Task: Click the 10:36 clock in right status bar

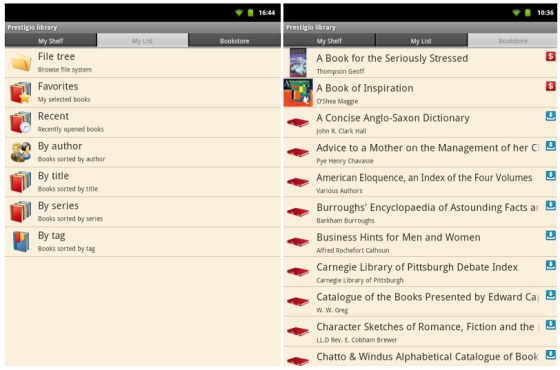Action: coord(545,13)
